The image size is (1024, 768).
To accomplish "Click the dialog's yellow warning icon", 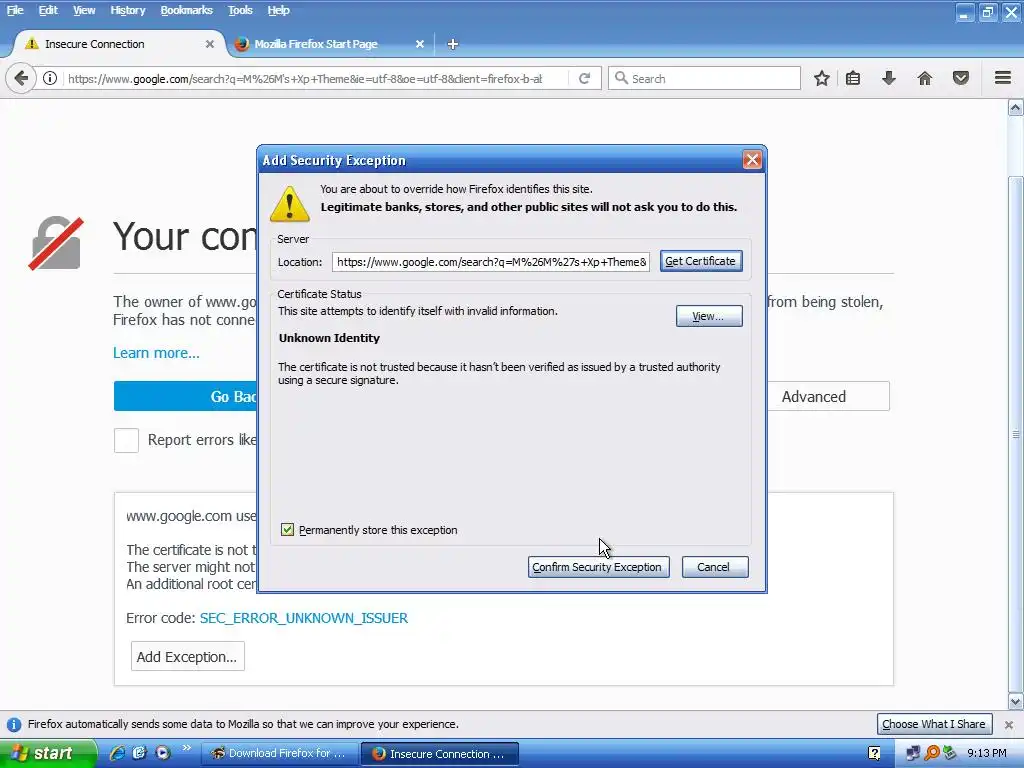I will tap(289, 204).
